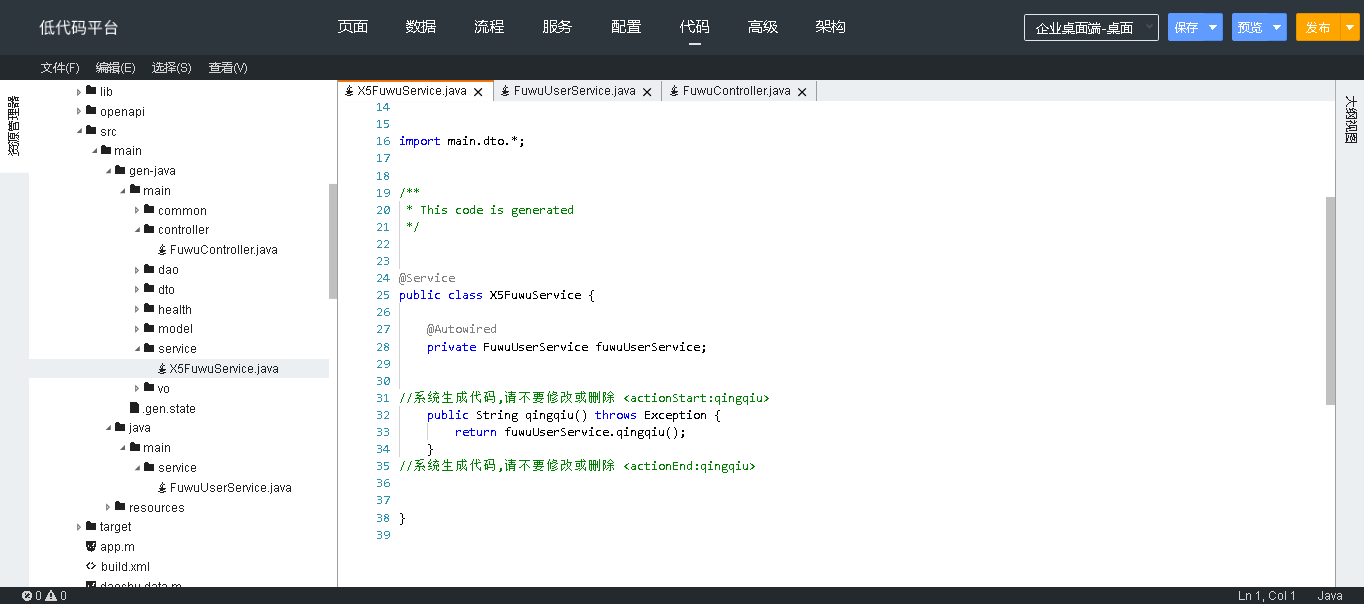Switch to the 数据 top navigation tab
This screenshot has height=604, width=1364.
[421, 27]
